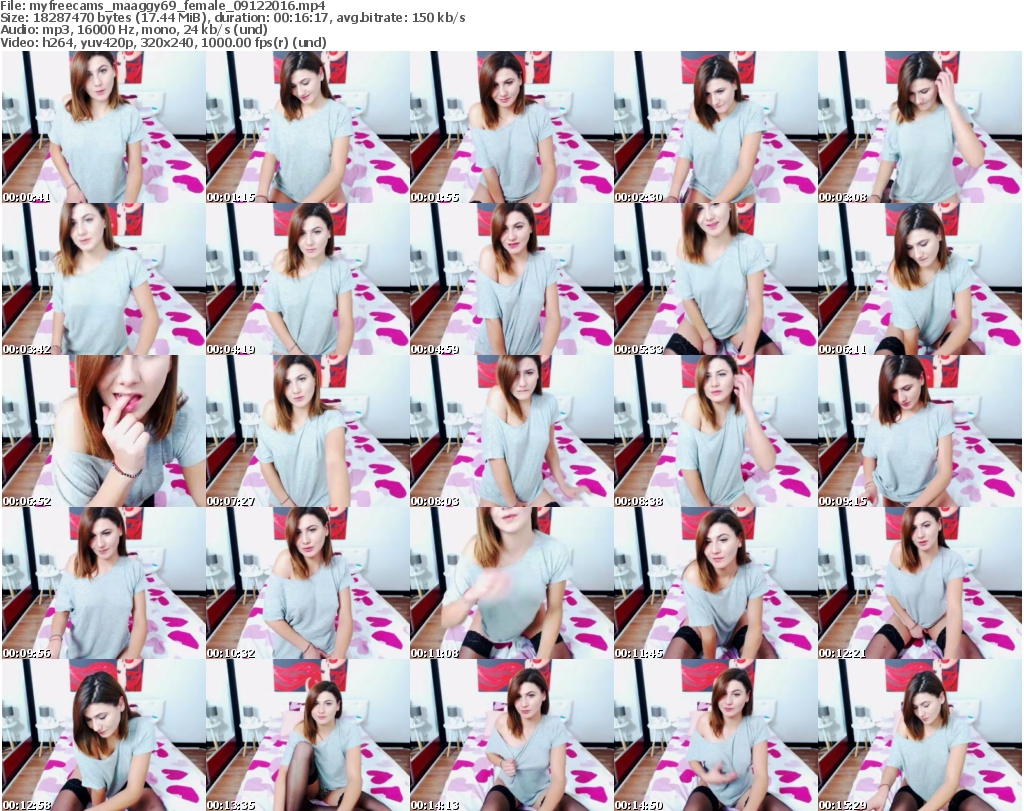
Task: Select the thumbnail at 00:03:42
Action: [x=103, y=279]
